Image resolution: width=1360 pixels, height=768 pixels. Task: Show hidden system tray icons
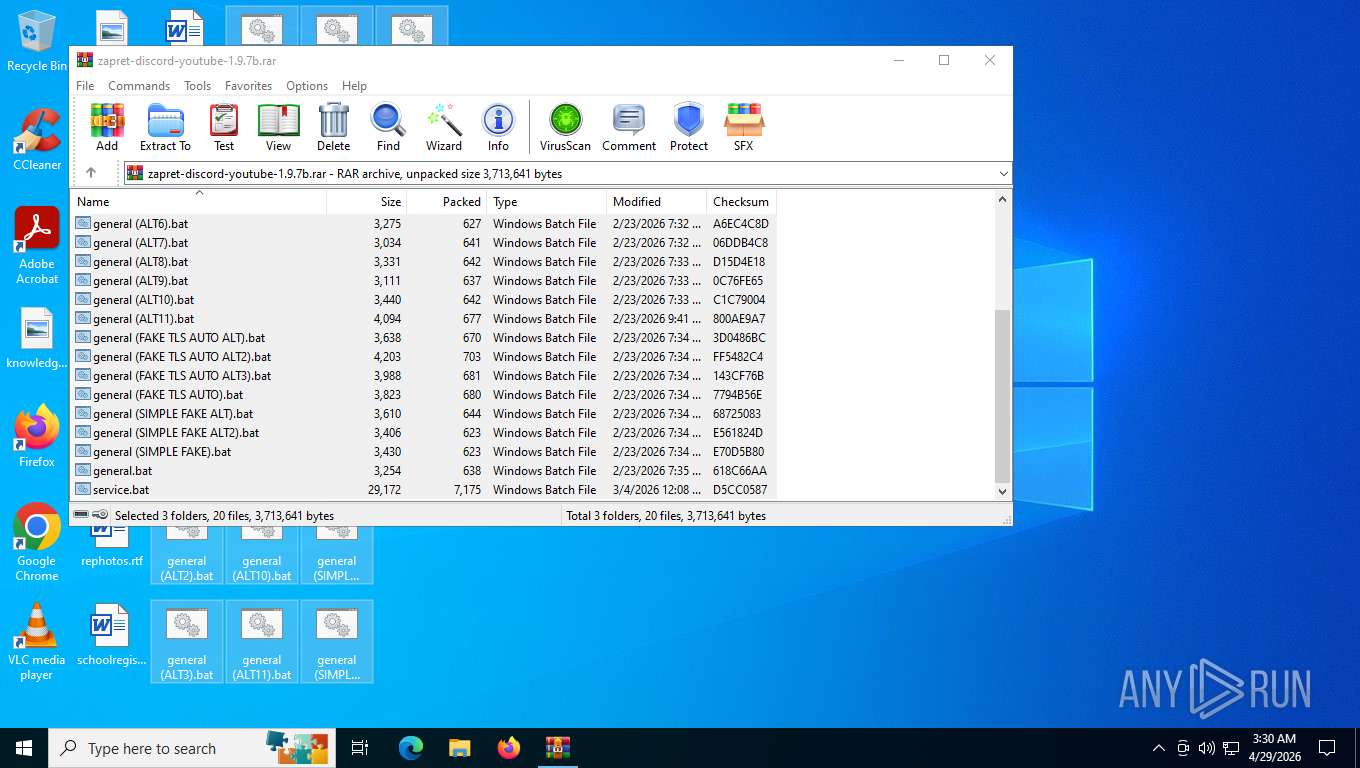click(x=1159, y=748)
